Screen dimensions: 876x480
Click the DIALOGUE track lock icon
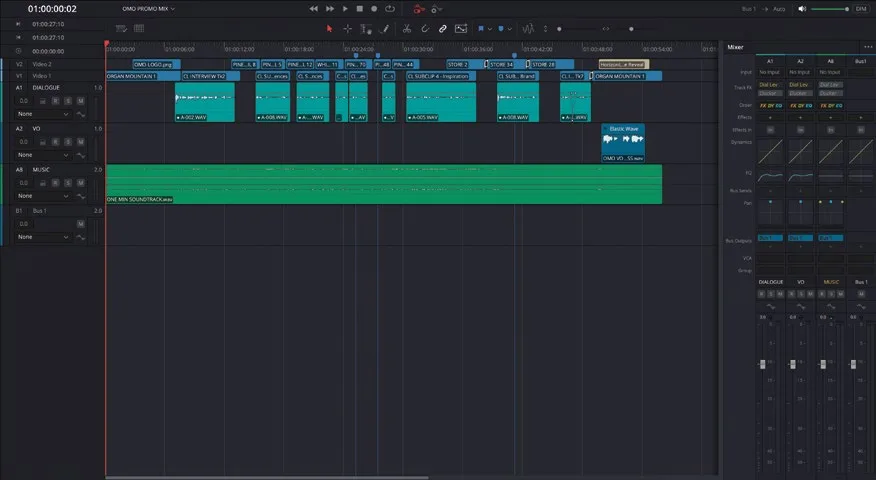[42, 101]
